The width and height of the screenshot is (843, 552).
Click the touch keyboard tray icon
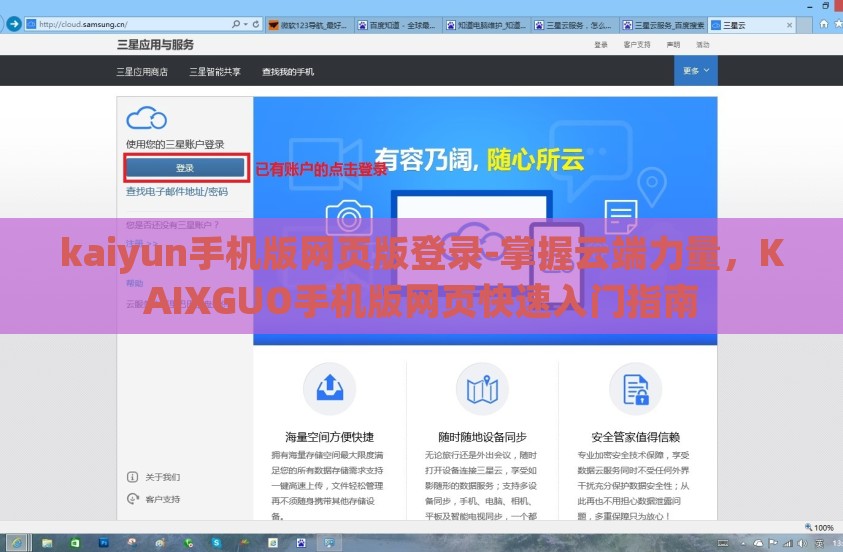click(723, 543)
